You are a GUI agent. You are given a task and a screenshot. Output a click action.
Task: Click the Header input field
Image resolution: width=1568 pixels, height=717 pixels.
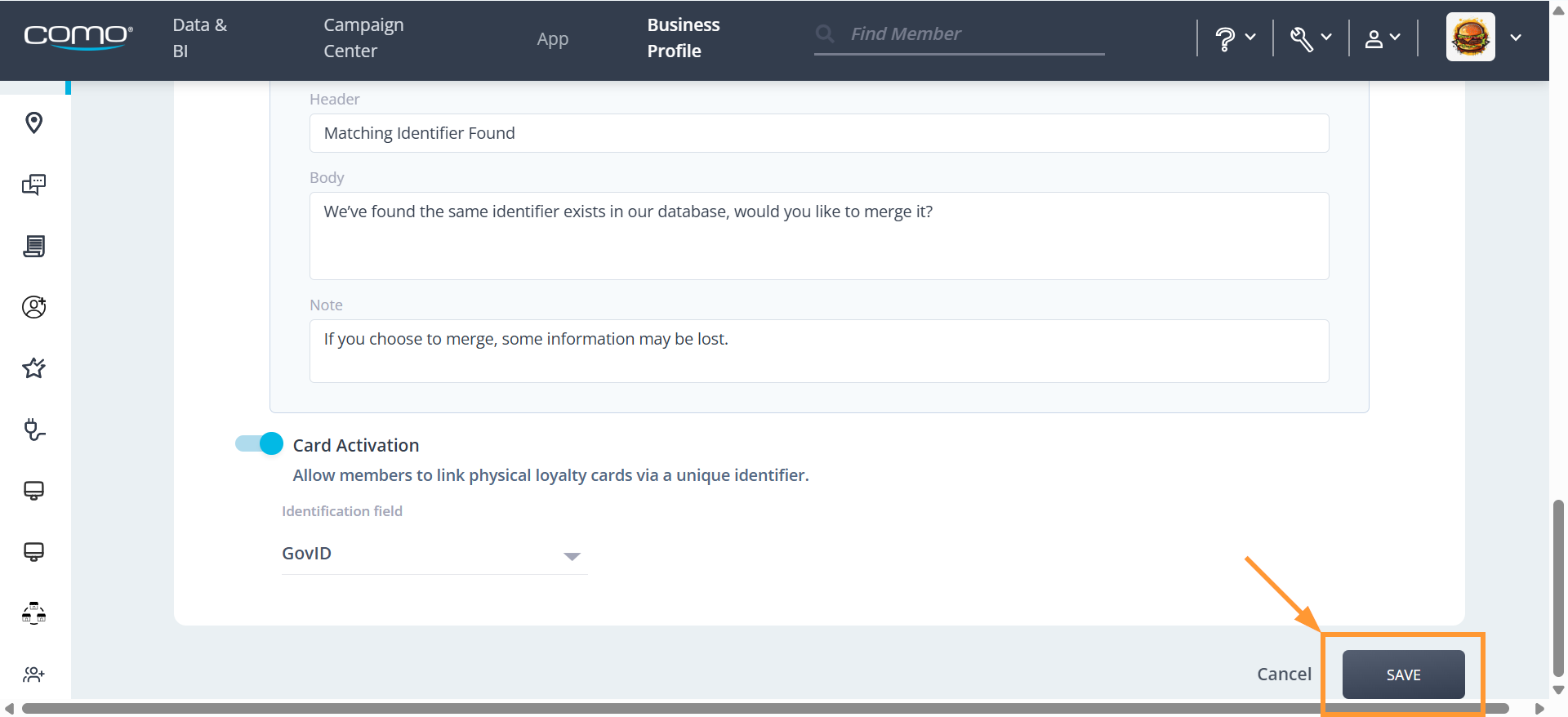[819, 133]
